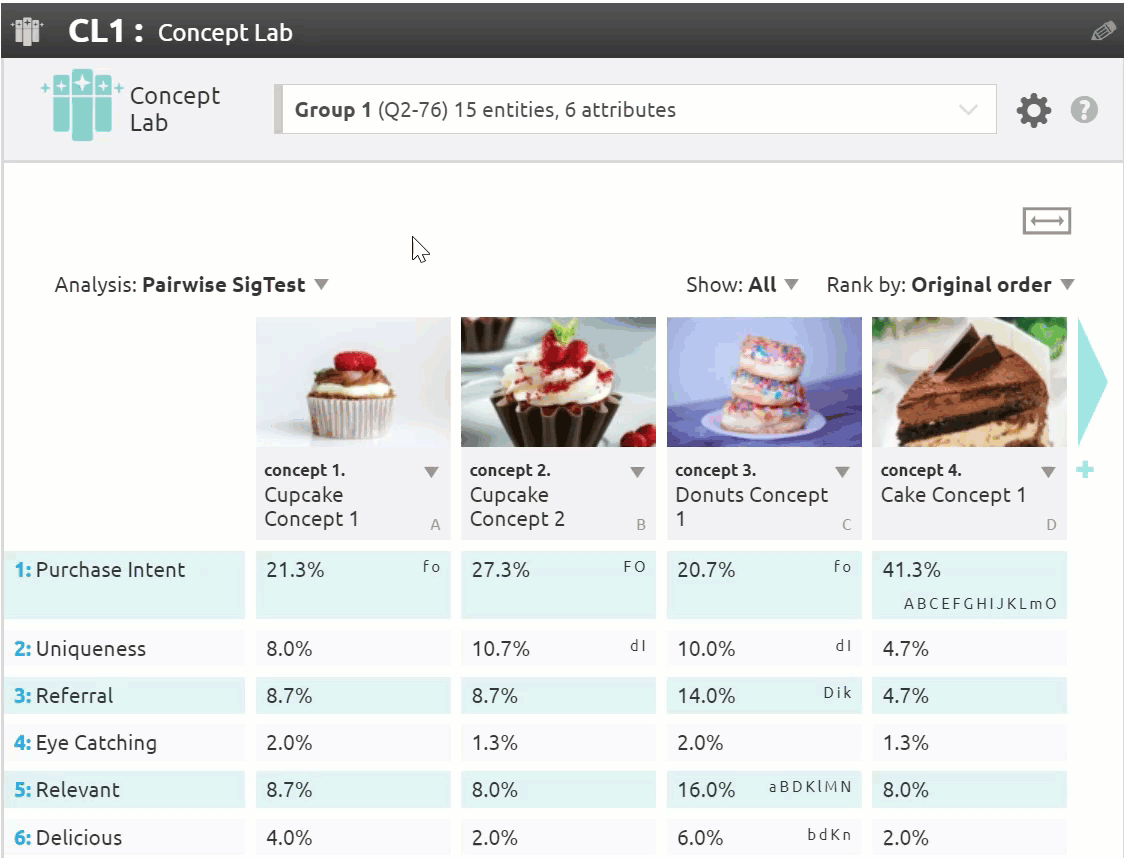The height and width of the screenshot is (858, 1124).
Task: Select the Referral attribute row label
Action: point(75,696)
